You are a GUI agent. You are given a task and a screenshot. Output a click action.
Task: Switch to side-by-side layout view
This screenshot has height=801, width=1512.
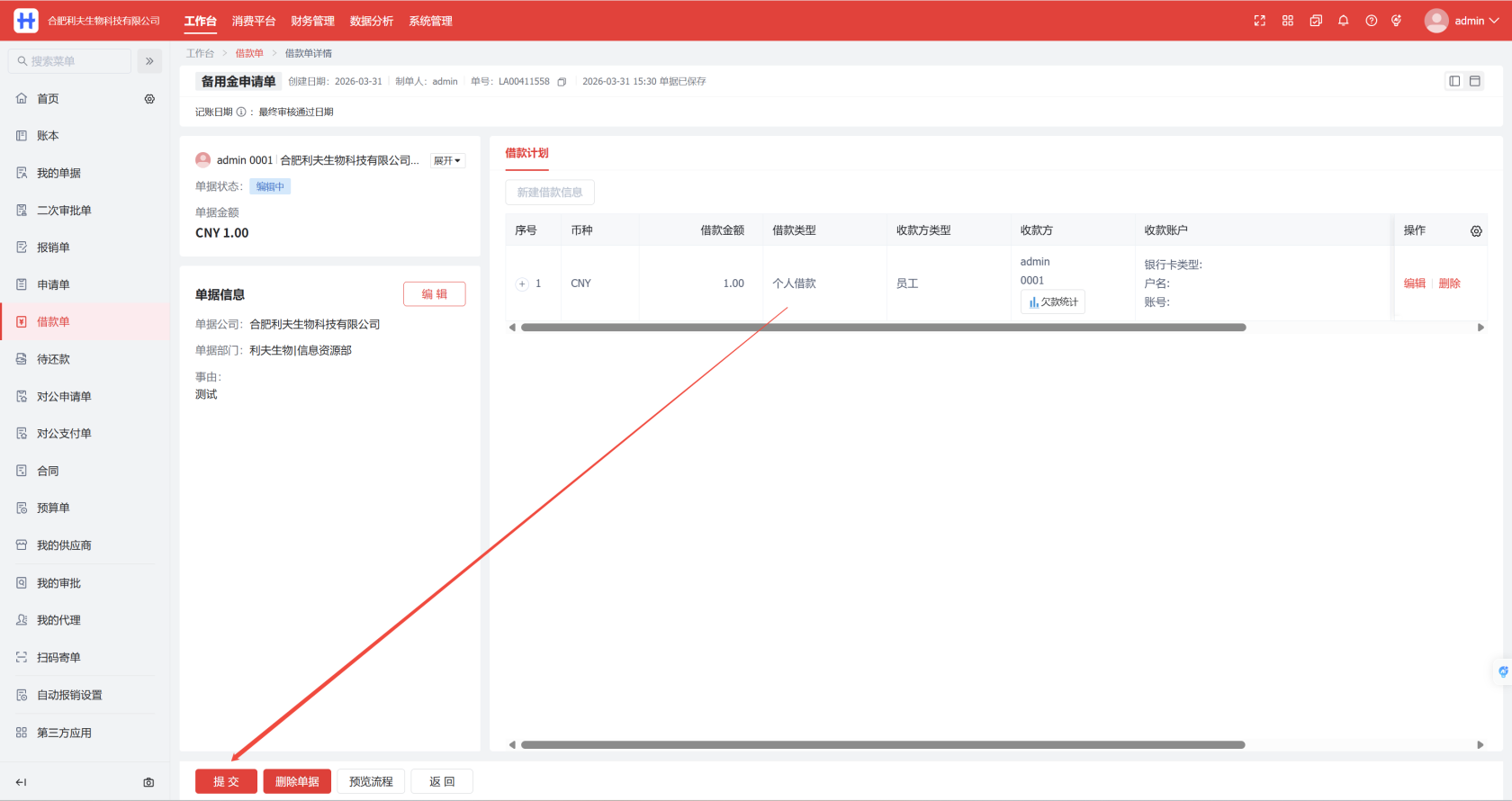[1454, 81]
